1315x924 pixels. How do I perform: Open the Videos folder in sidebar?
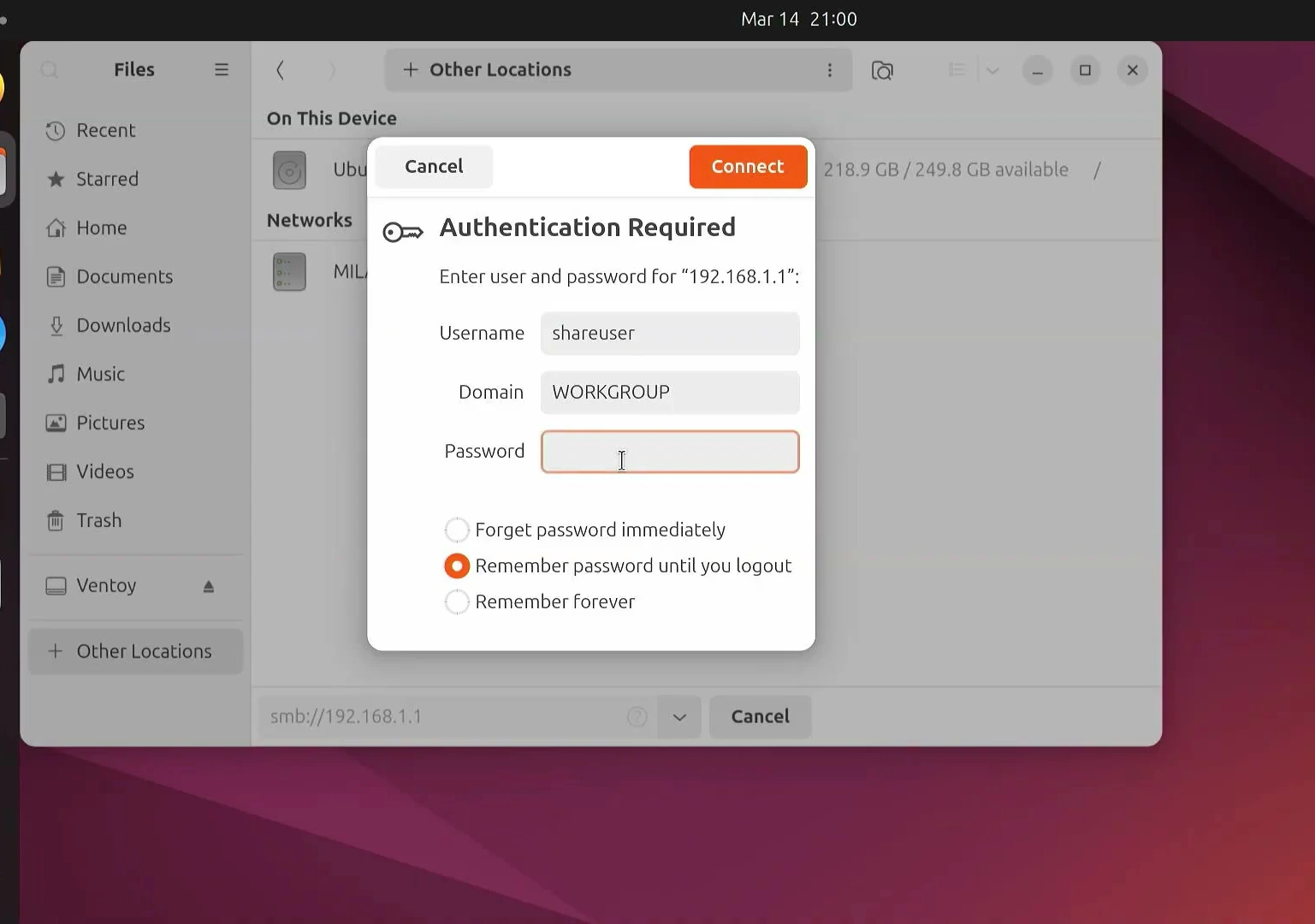(135, 471)
